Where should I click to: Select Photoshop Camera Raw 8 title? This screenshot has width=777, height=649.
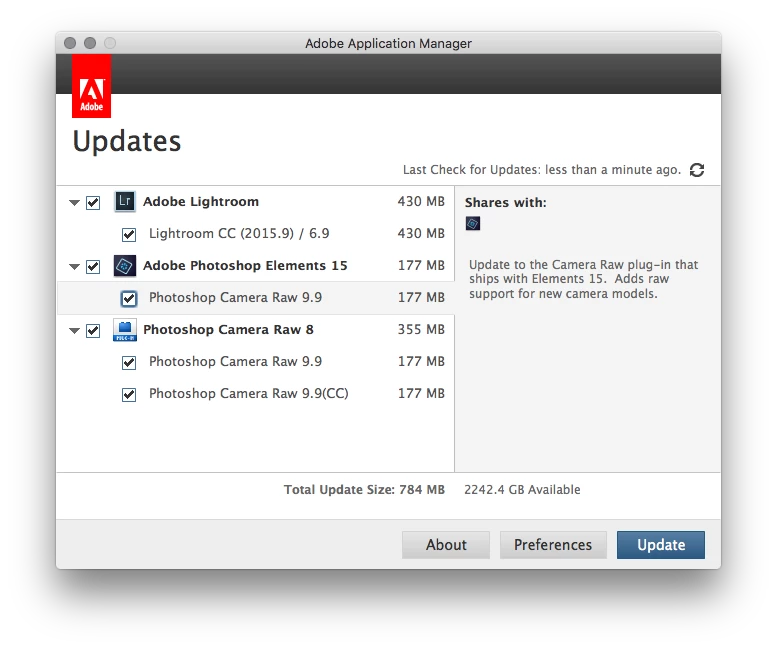click(228, 329)
